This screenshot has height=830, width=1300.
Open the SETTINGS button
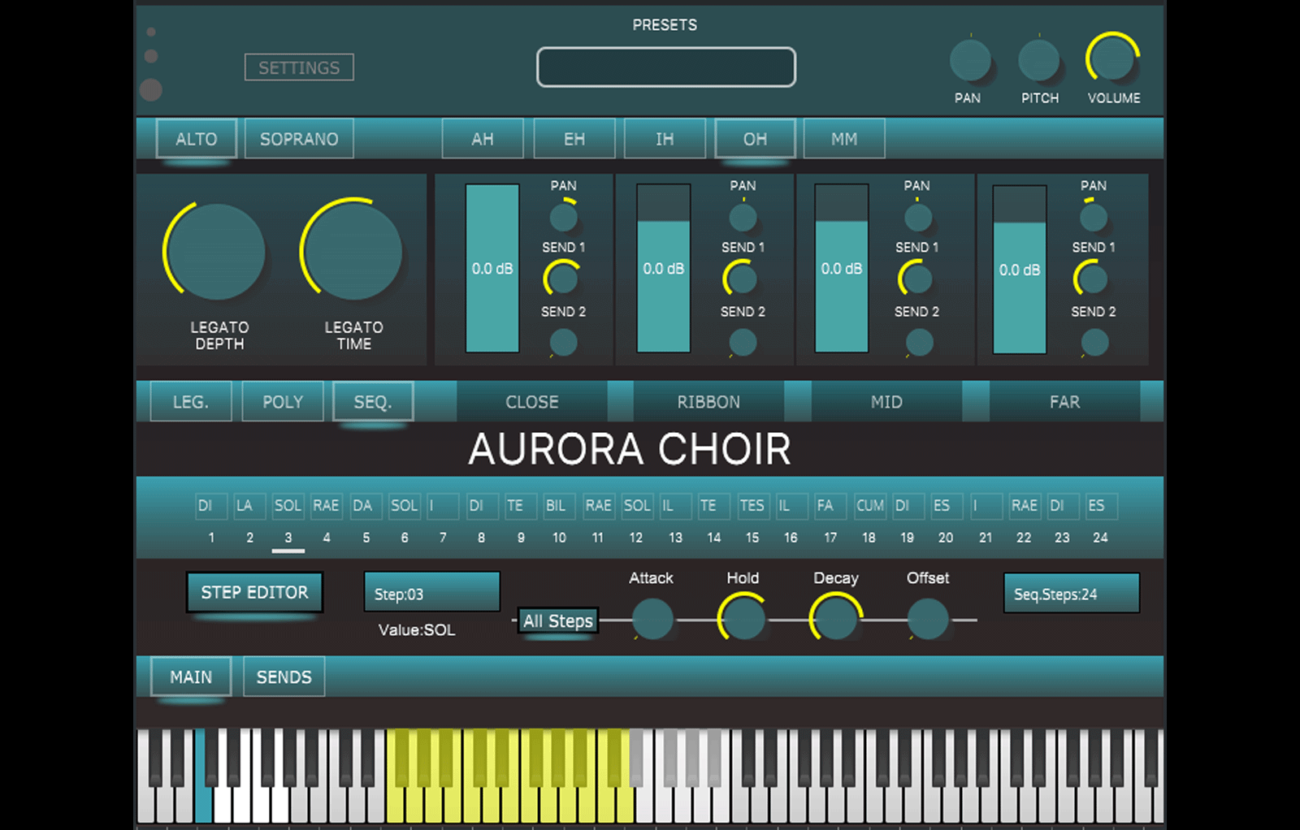click(x=299, y=68)
